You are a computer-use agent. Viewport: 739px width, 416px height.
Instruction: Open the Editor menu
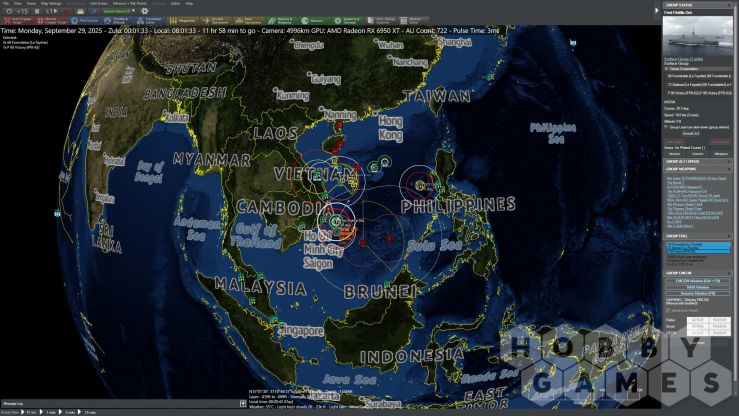(x=175, y=3)
